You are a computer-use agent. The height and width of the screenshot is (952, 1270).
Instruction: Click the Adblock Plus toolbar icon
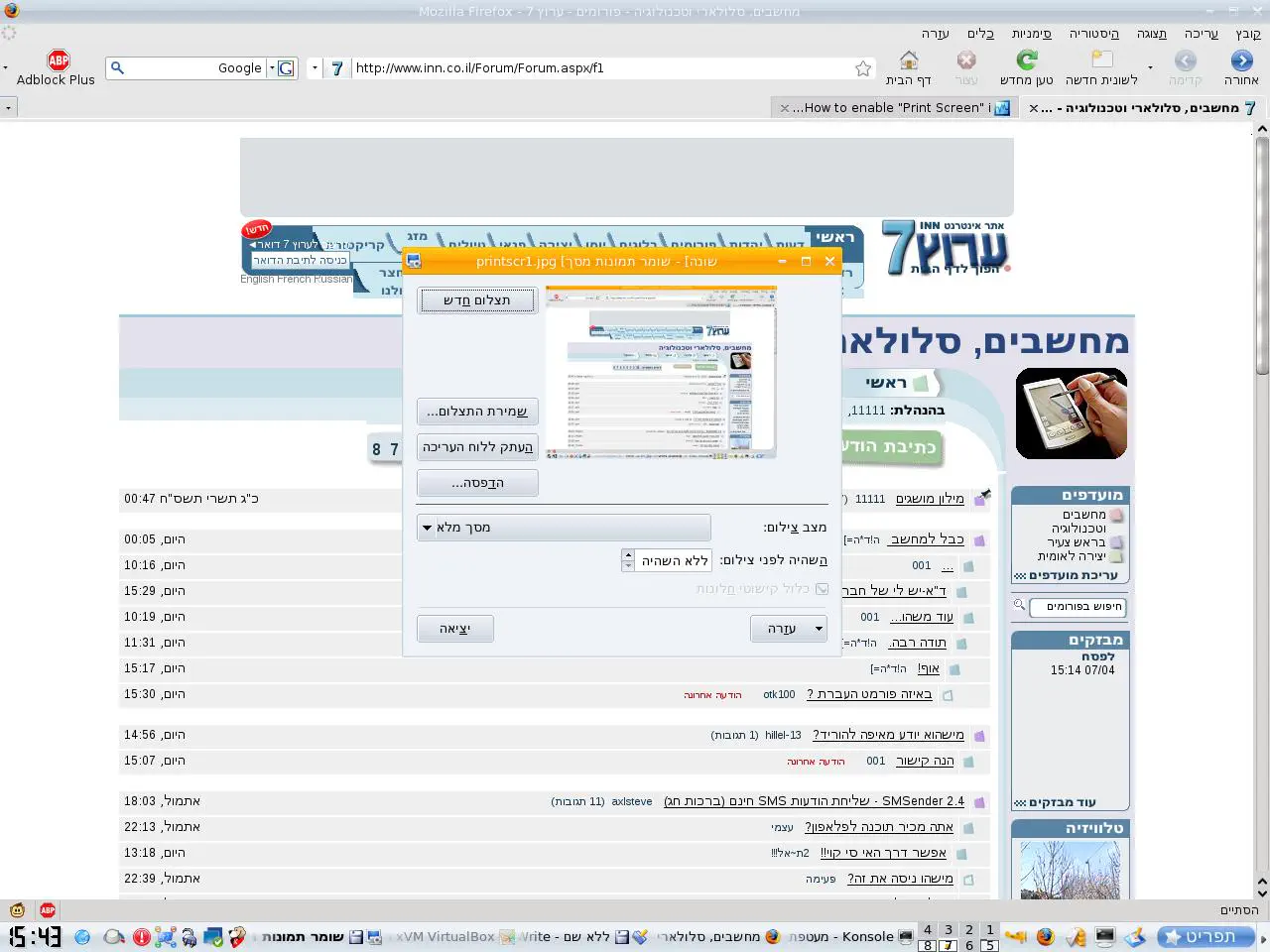point(59,61)
